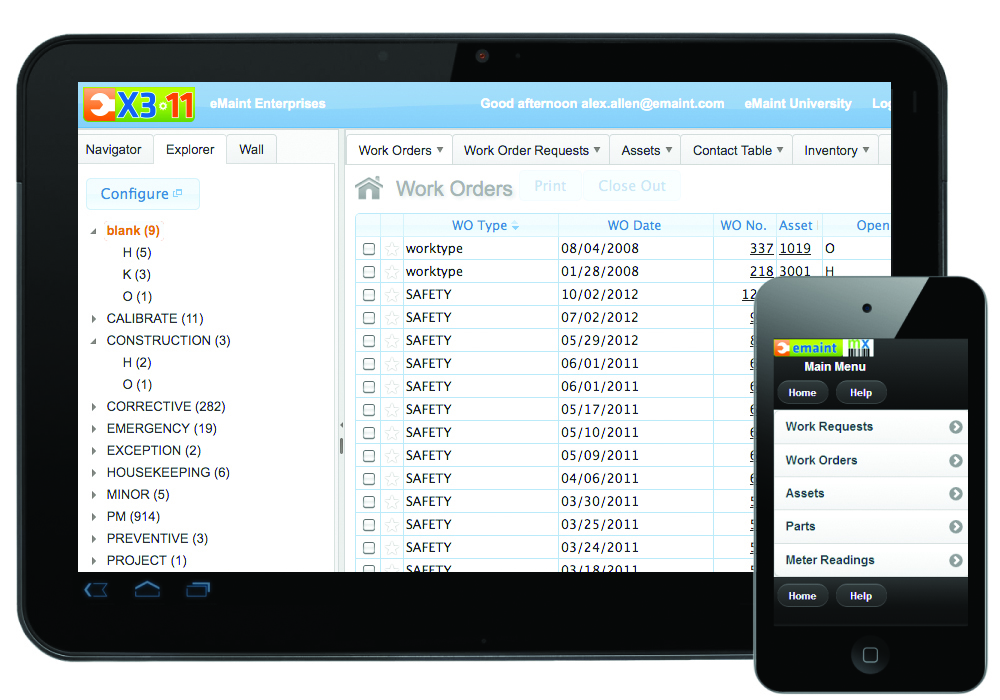Select checkbox of SAFETY 10/02/2012 row
This screenshot has width=1000, height=700.
[x=369, y=295]
